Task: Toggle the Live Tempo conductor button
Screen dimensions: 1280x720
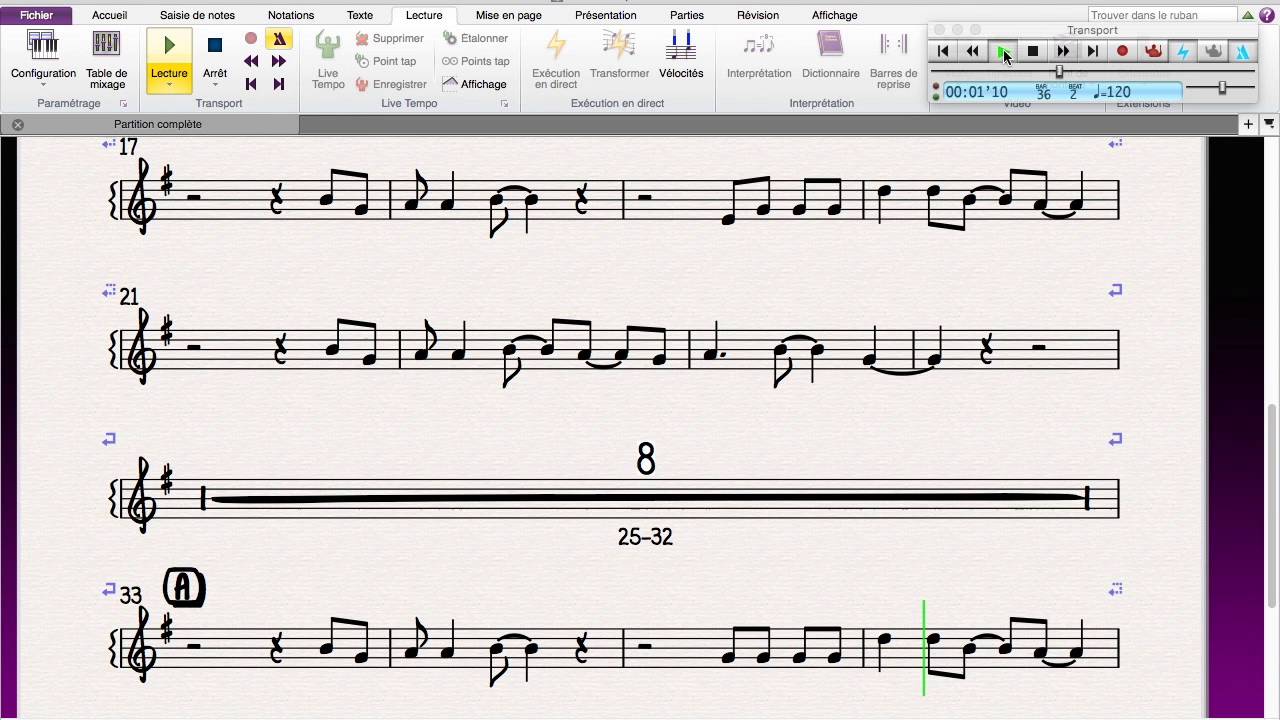Action: coord(328,60)
